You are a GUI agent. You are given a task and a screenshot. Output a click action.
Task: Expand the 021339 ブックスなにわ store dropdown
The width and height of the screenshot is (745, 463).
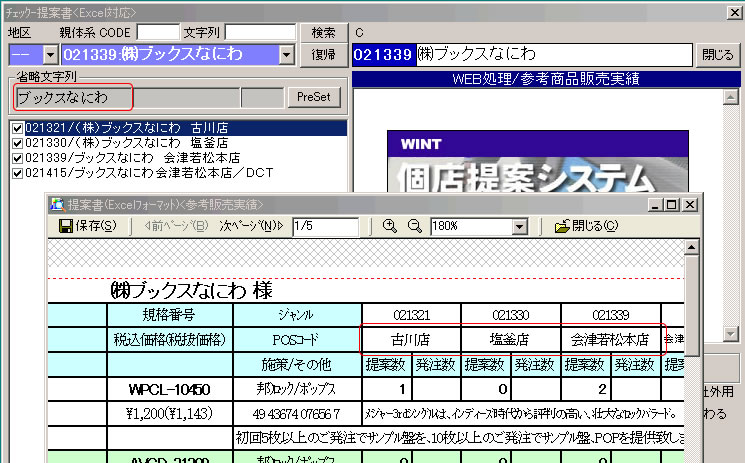click(286, 55)
